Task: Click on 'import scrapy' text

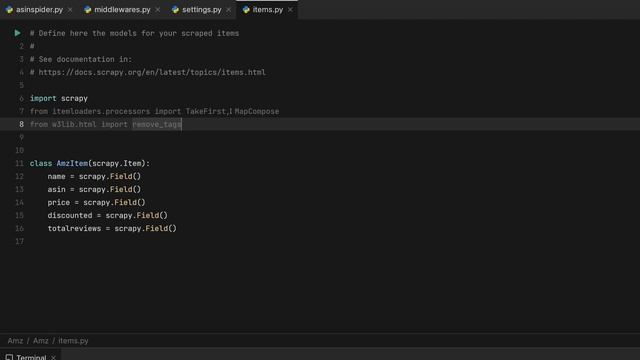Action: pos(59,98)
